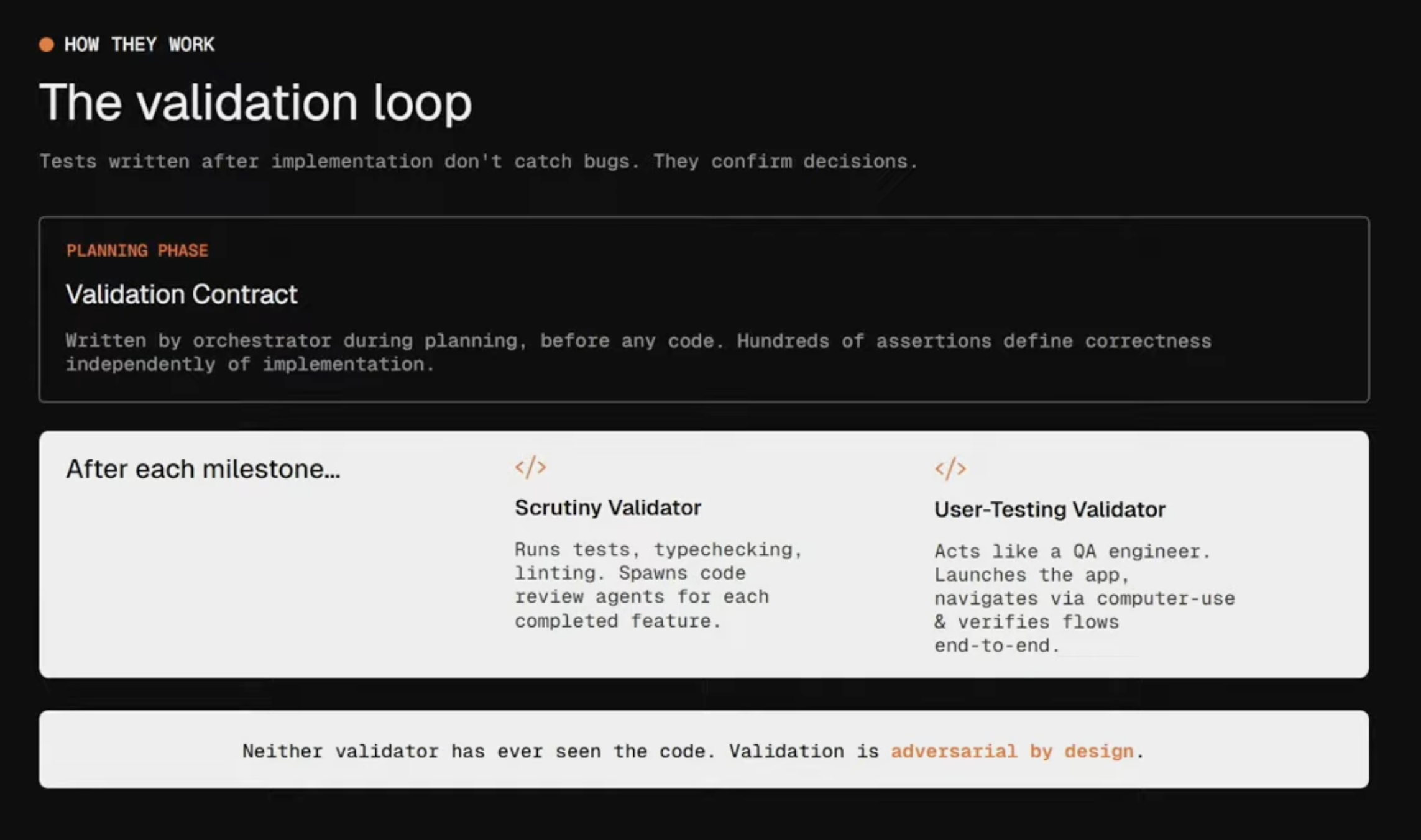Screen dimensions: 1421x840
Task: Expand the After each milestone section
Action: pyautogui.click(x=203, y=469)
